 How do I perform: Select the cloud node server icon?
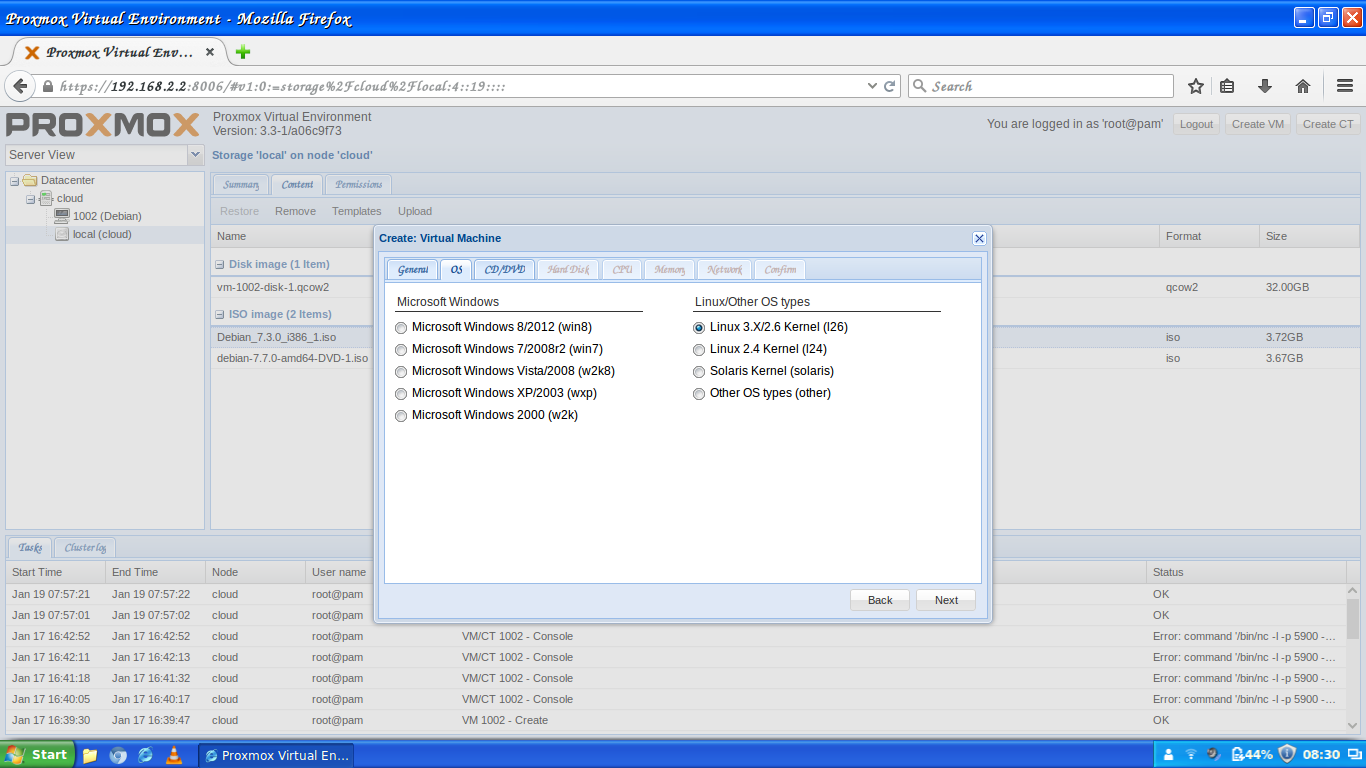click(x=46, y=198)
